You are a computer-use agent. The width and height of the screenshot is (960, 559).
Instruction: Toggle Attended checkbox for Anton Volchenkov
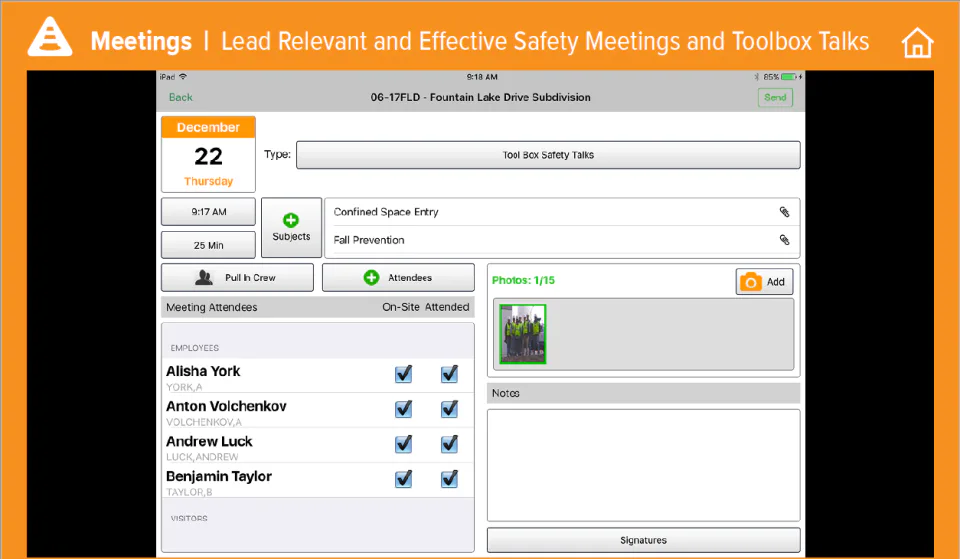pos(449,409)
